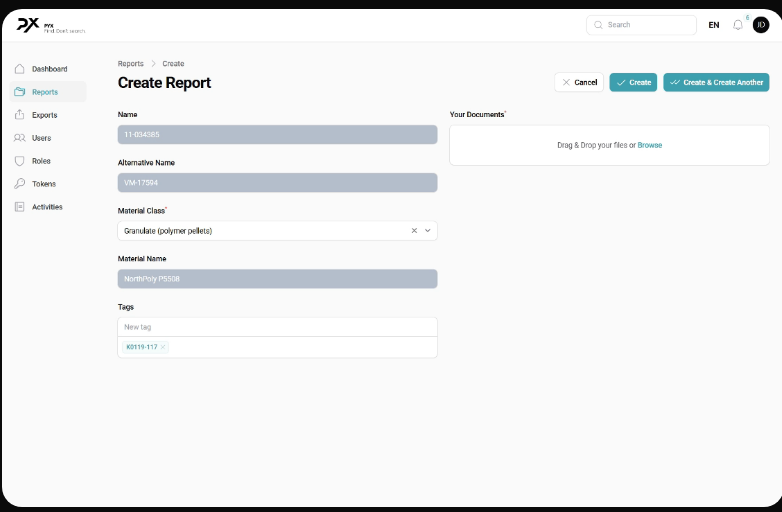Go to Dashboard menu item
782x512 pixels.
pos(48,69)
